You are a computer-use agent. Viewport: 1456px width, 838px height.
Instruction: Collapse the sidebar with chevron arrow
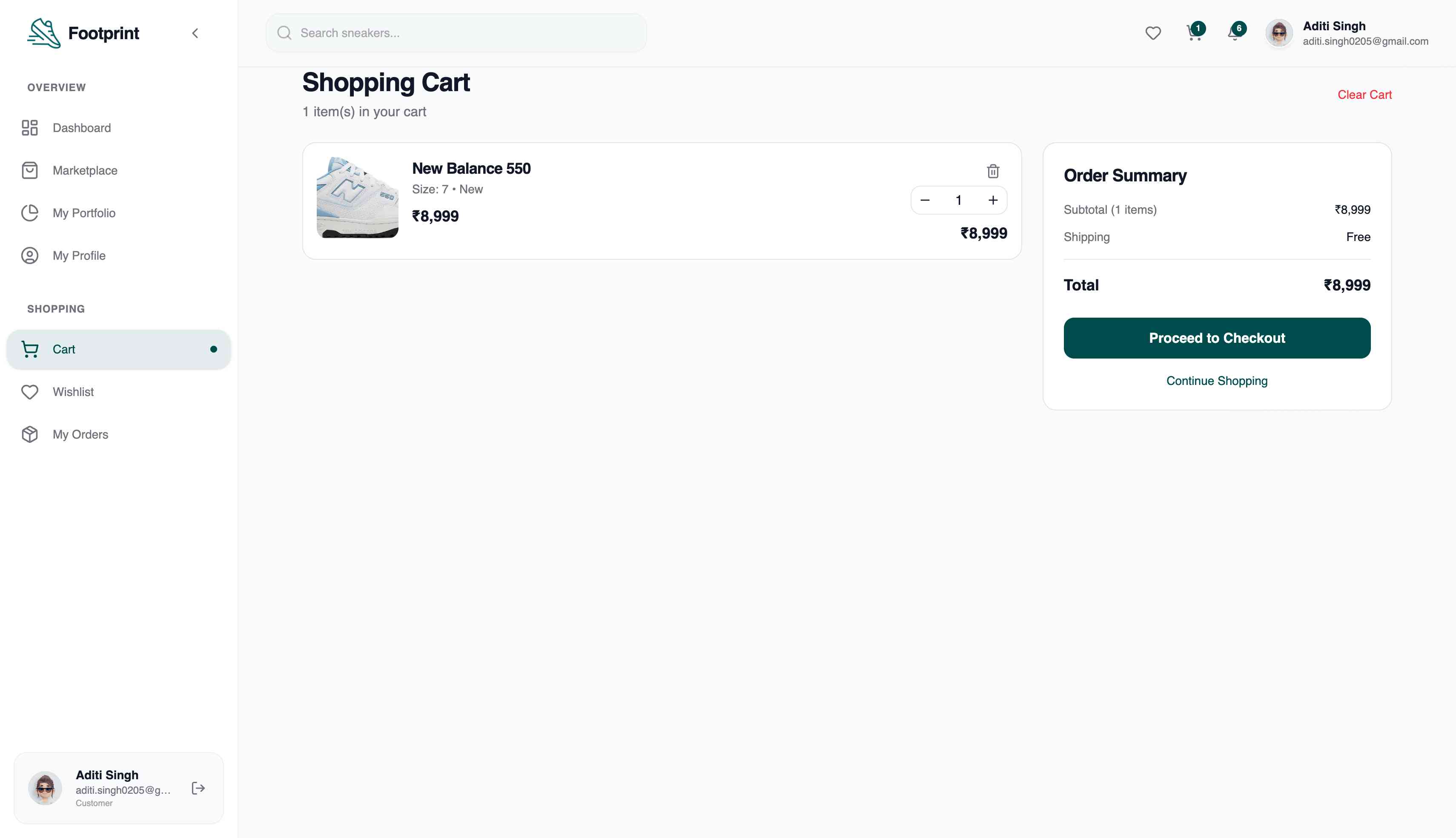click(x=195, y=33)
